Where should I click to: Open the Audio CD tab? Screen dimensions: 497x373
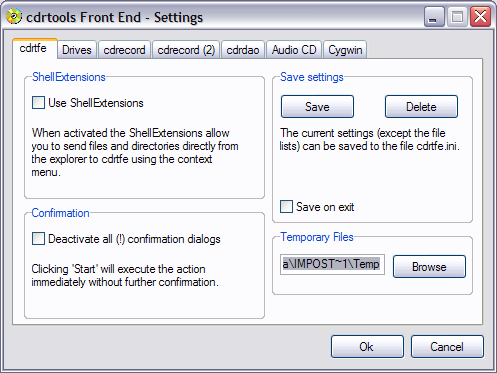[294, 50]
